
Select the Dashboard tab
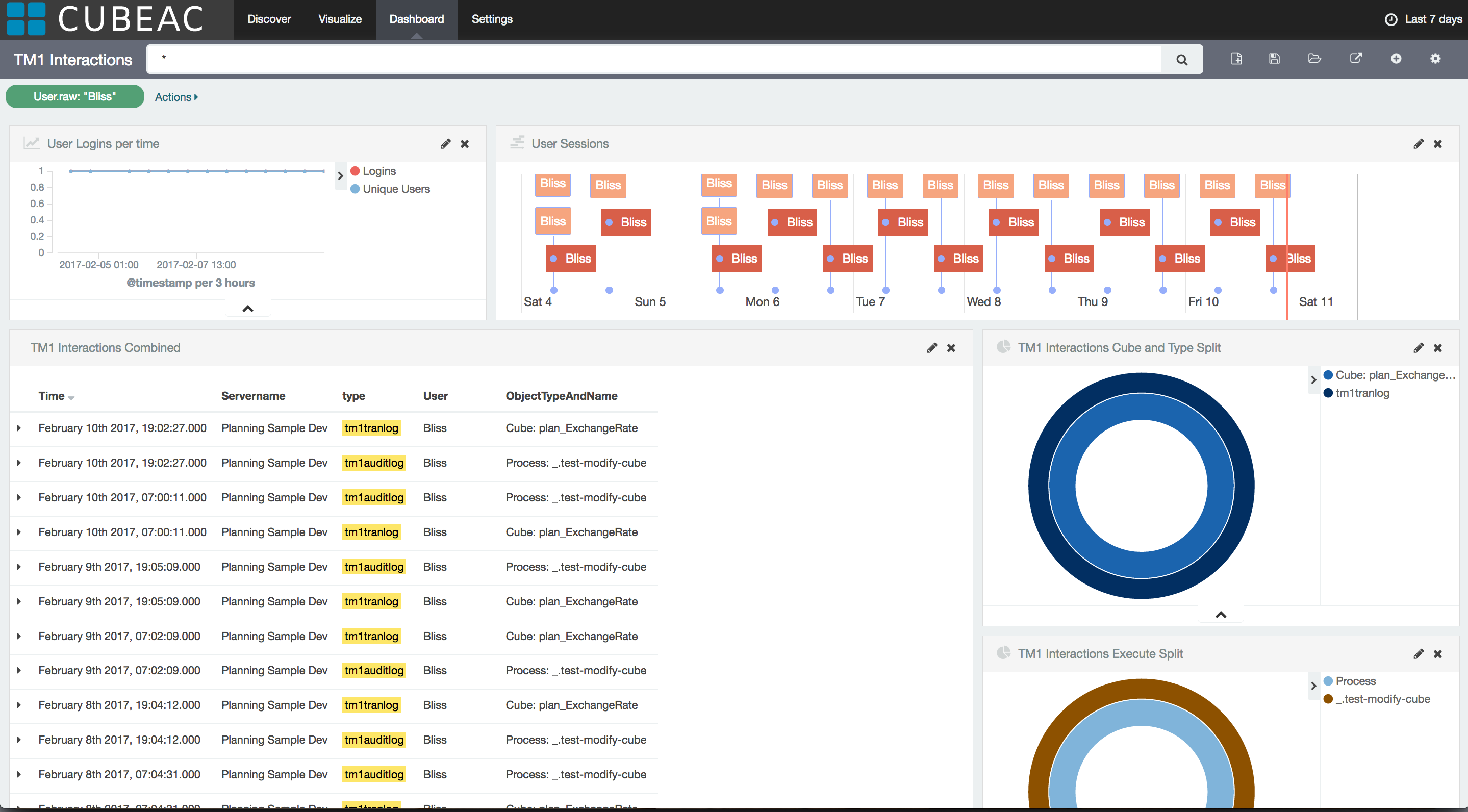click(417, 19)
